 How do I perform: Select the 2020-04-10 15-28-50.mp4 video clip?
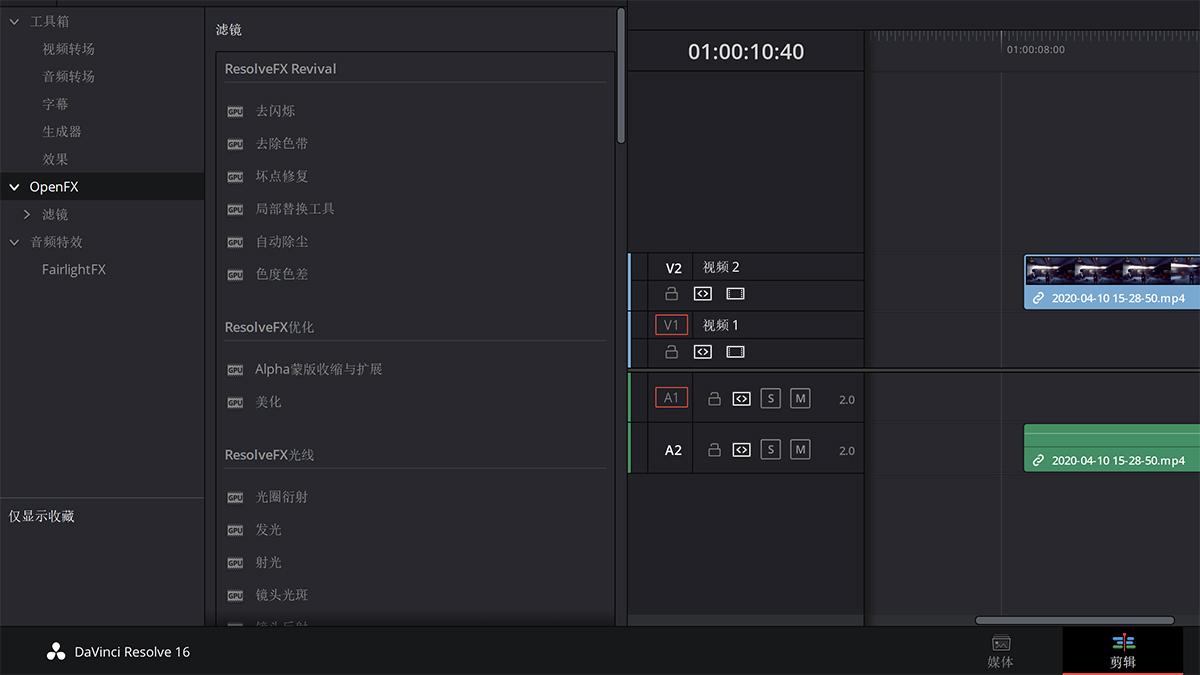(x=1110, y=281)
